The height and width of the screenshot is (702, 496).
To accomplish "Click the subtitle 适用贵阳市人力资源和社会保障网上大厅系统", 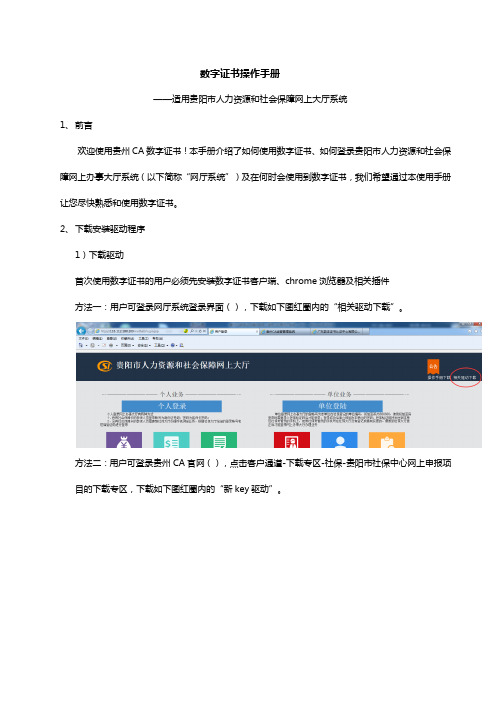I will point(259,99).
